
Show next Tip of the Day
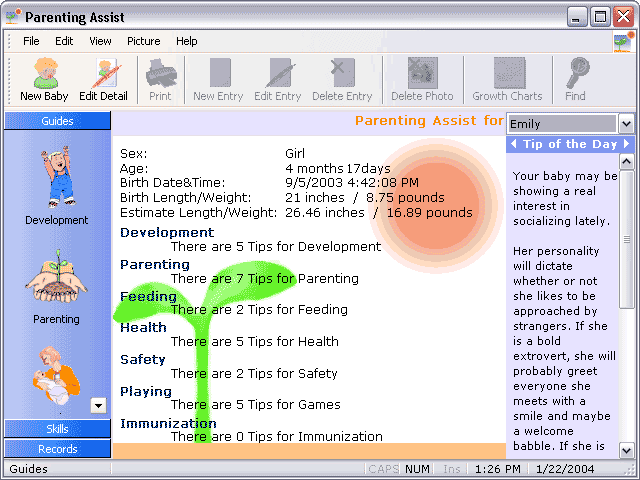[x=627, y=144]
